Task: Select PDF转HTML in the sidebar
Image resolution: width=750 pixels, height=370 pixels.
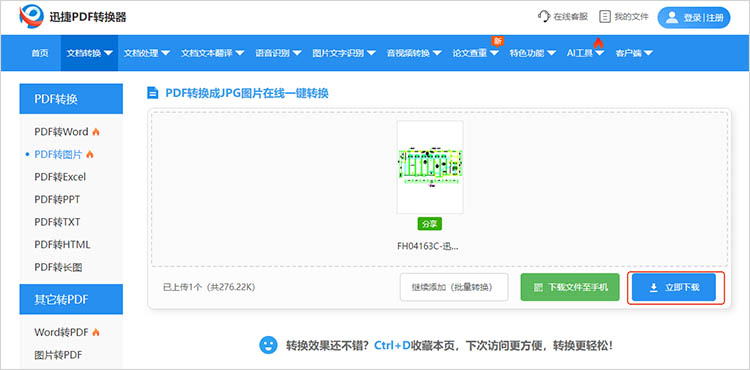Action: (x=62, y=245)
